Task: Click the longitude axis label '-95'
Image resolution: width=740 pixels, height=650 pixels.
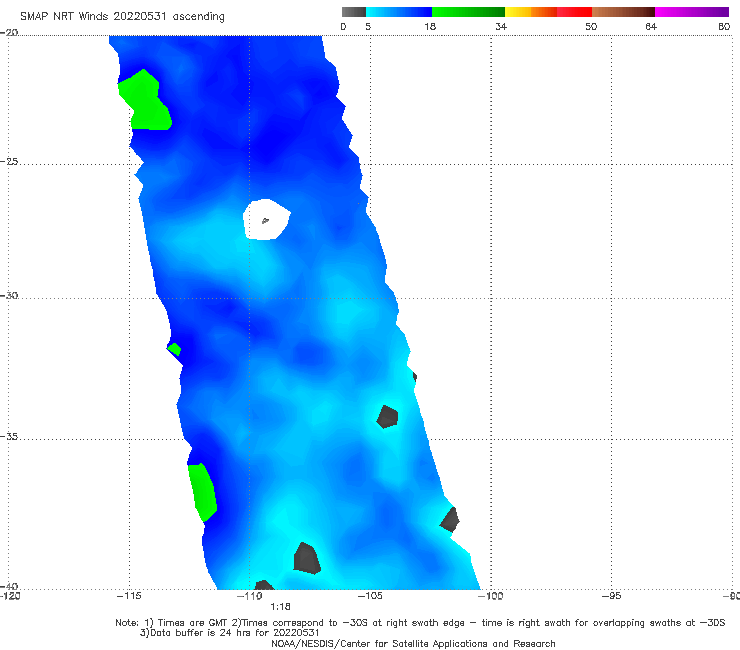Action: pos(611,596)
